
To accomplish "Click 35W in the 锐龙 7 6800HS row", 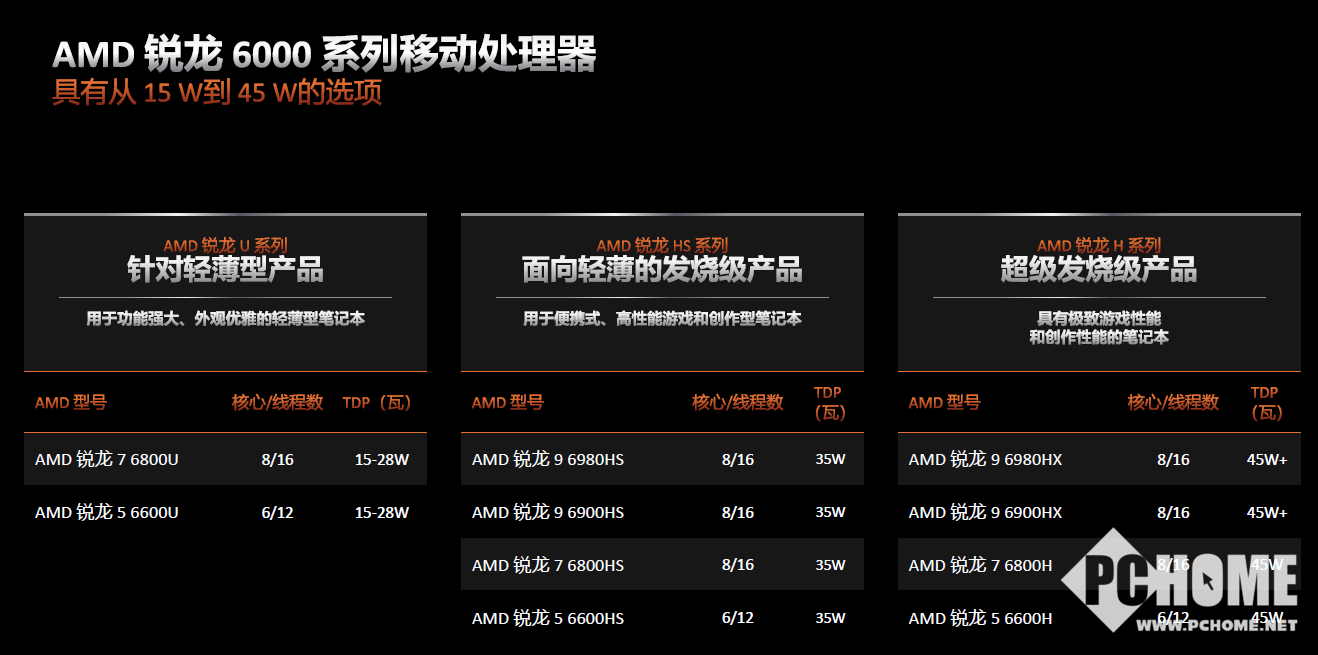I will (x=830, y=565).
